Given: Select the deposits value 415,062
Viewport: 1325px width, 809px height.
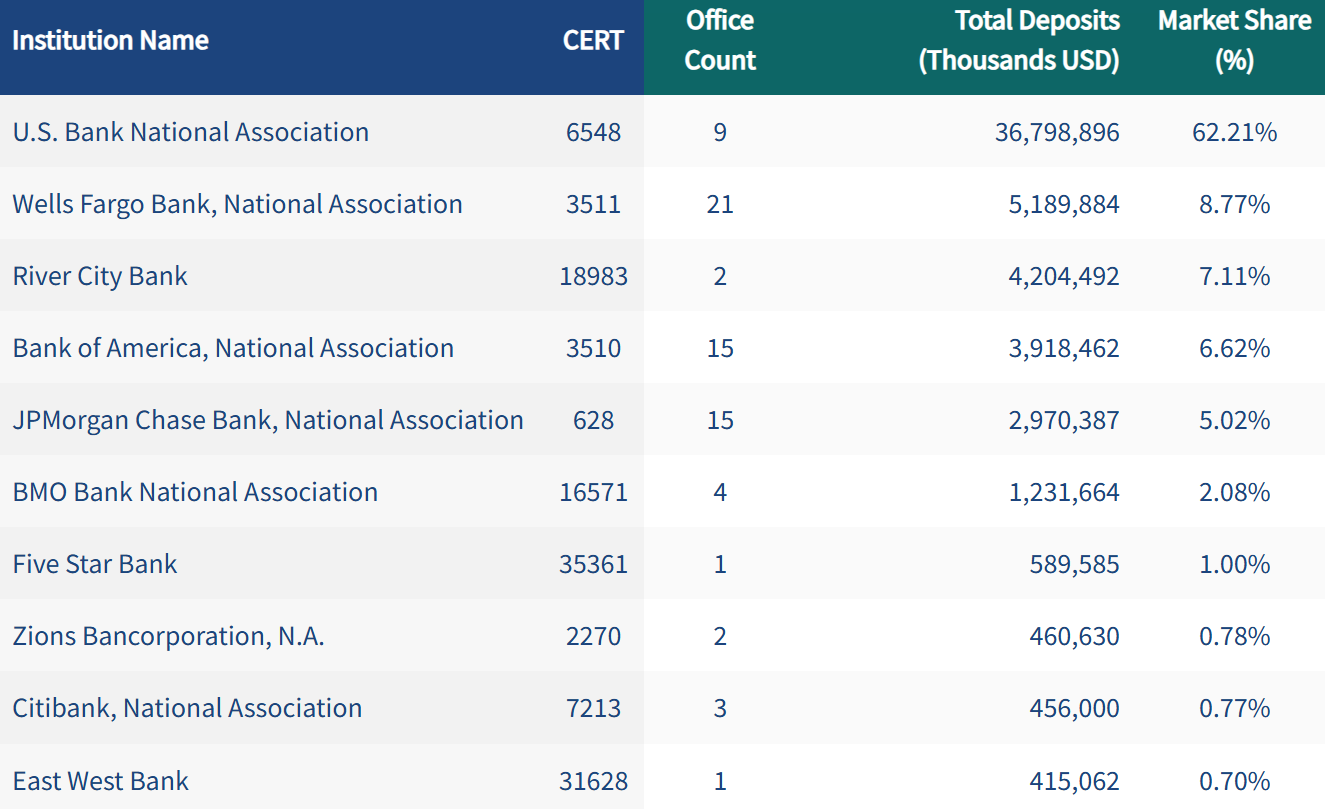Looking at the screenshot, I should tap(1075, 781).
